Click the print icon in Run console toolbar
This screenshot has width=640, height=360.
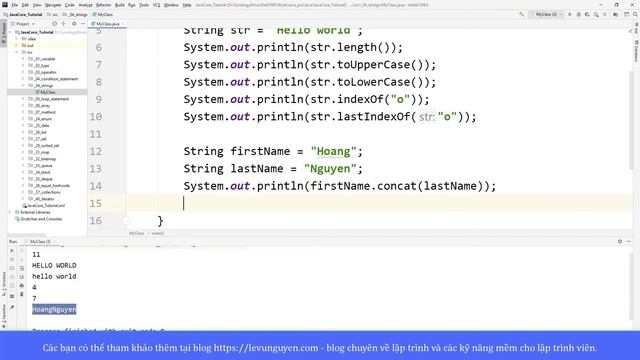[x=22, y=285]
